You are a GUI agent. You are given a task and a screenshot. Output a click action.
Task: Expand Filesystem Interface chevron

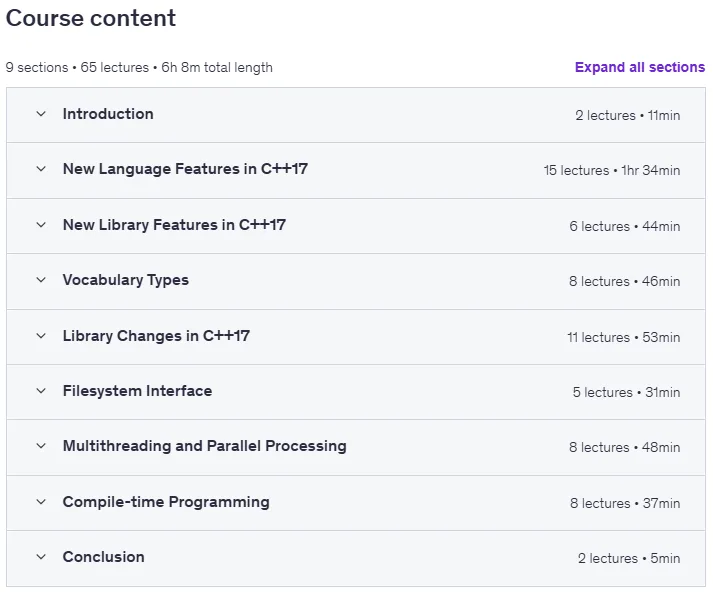(41, 391)
